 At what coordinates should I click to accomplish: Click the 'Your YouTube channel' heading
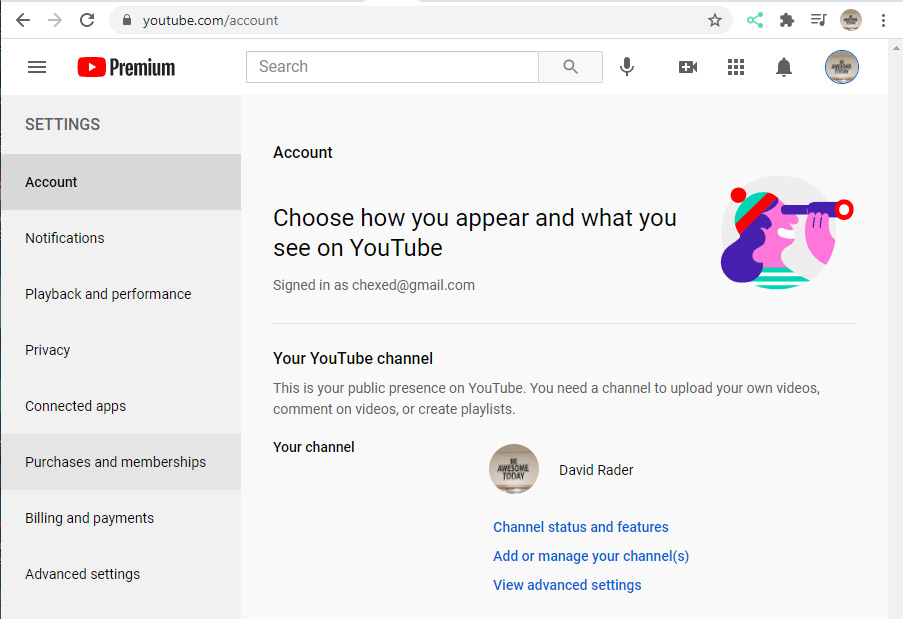352,358
